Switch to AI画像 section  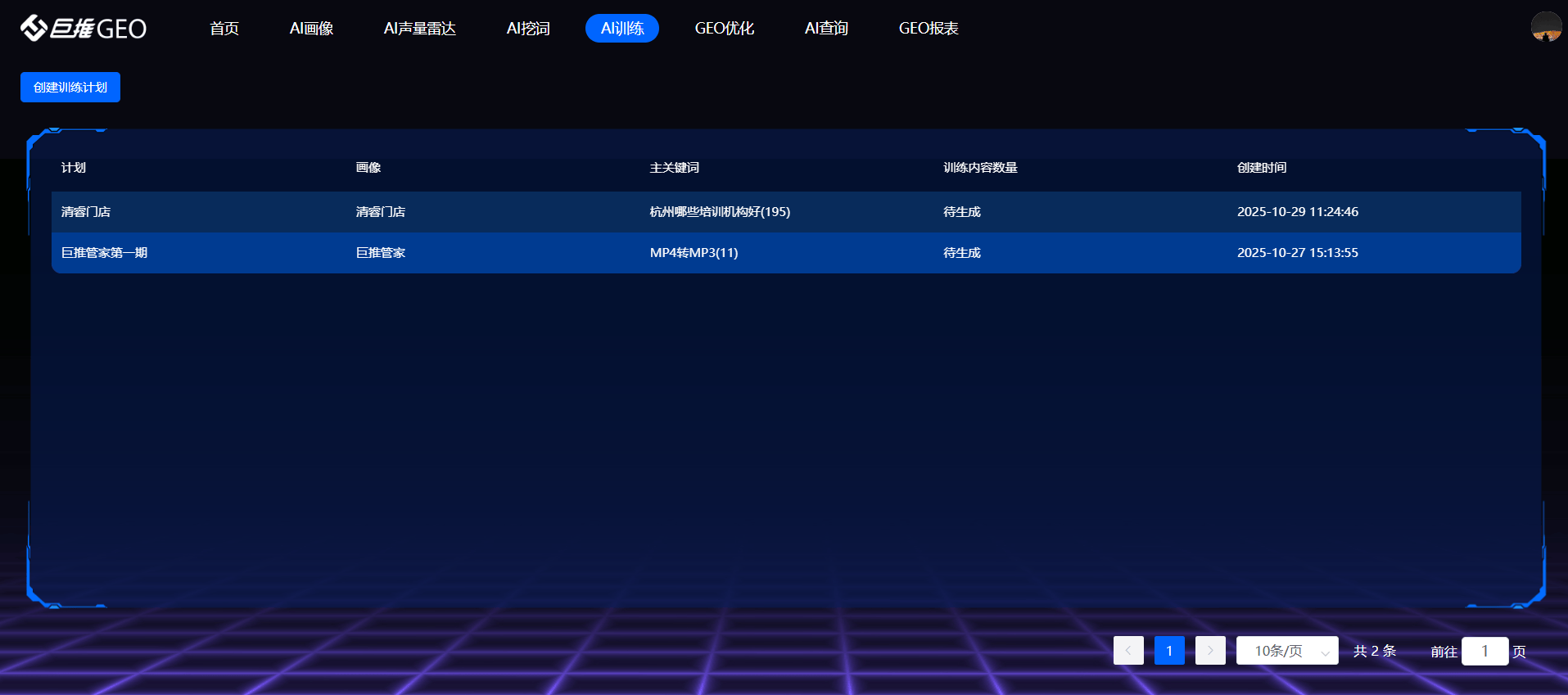311,29
